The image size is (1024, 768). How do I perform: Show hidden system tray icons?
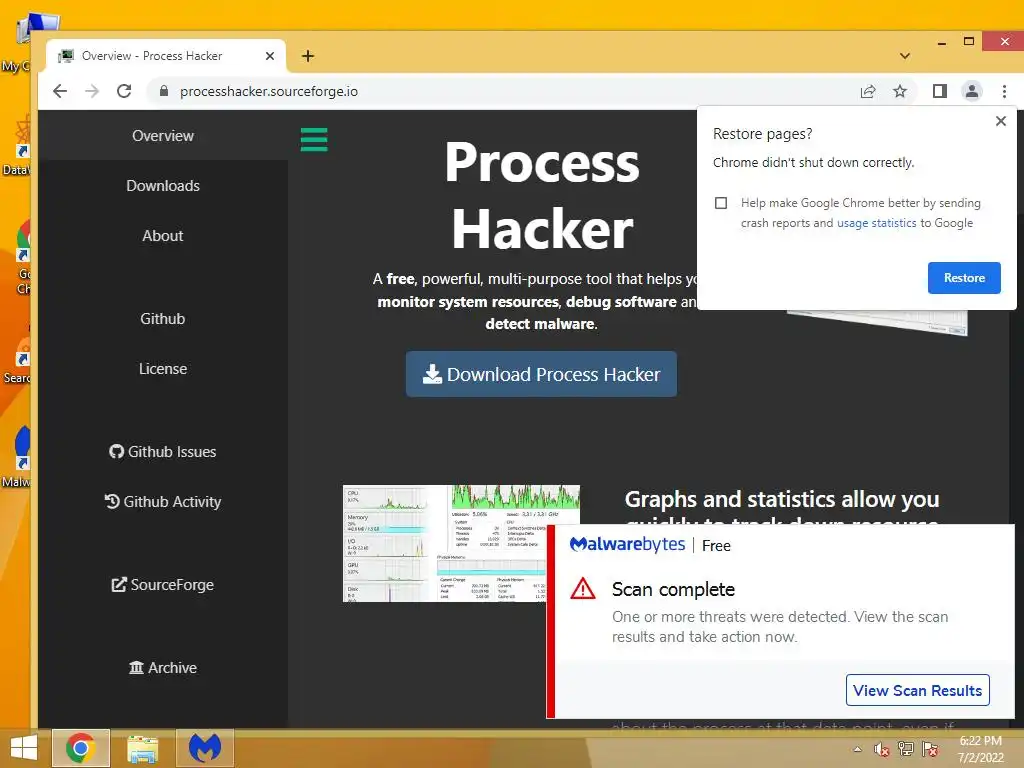pos(857,749)
